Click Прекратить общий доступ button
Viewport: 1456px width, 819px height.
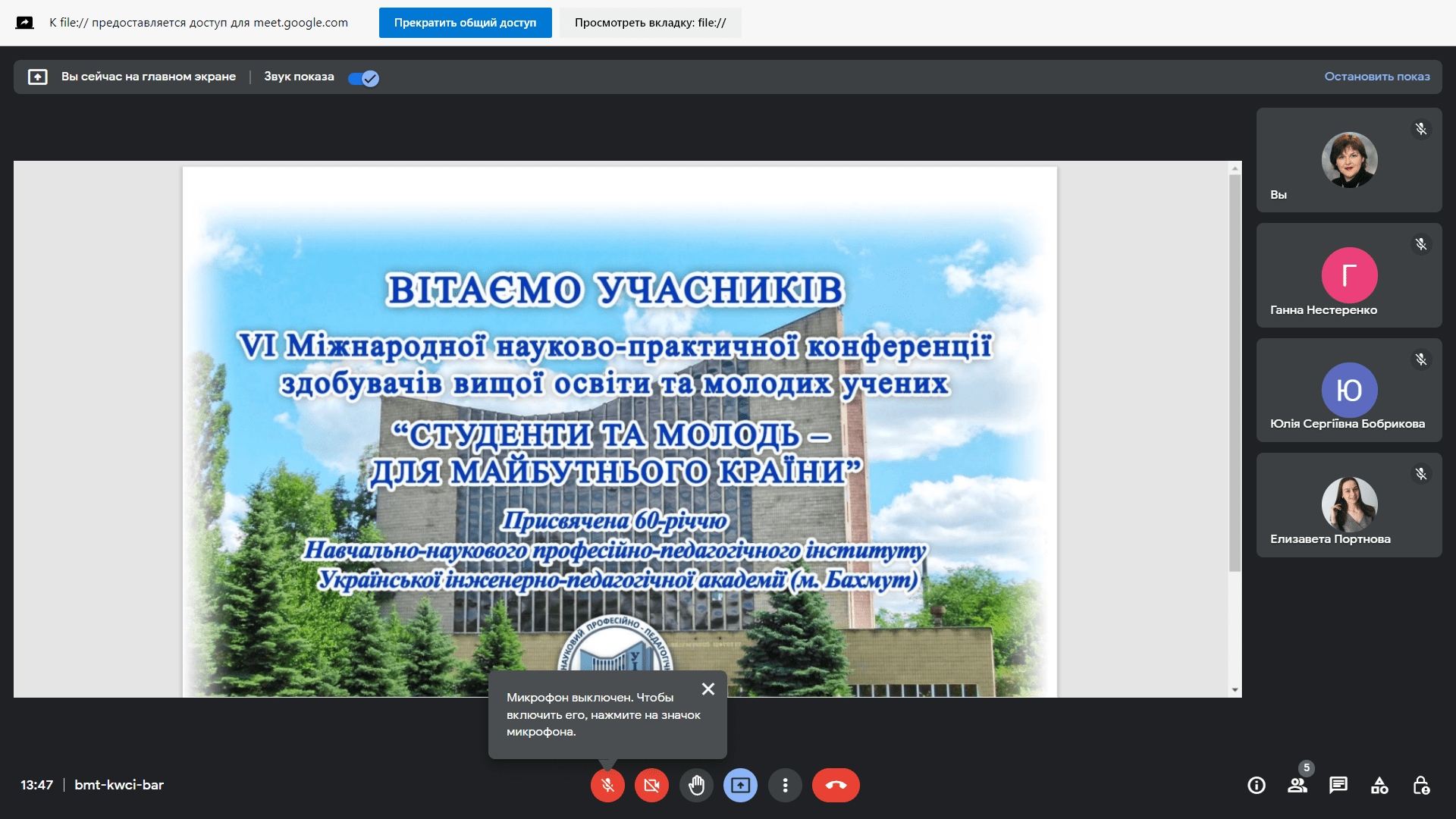pyautogui.click(x=466, y=23)
